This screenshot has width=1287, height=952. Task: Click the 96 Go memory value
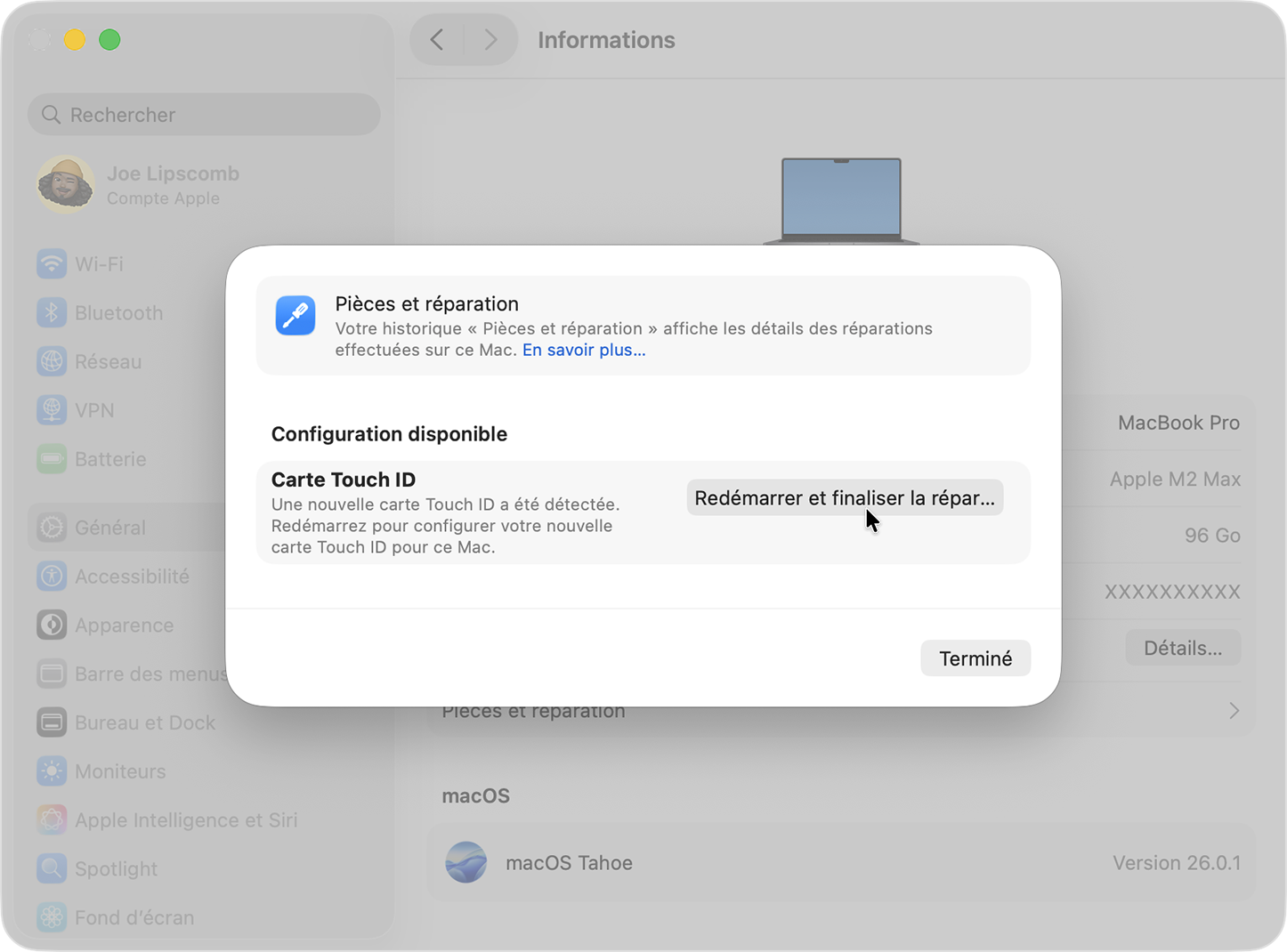tap(1212, 536)
